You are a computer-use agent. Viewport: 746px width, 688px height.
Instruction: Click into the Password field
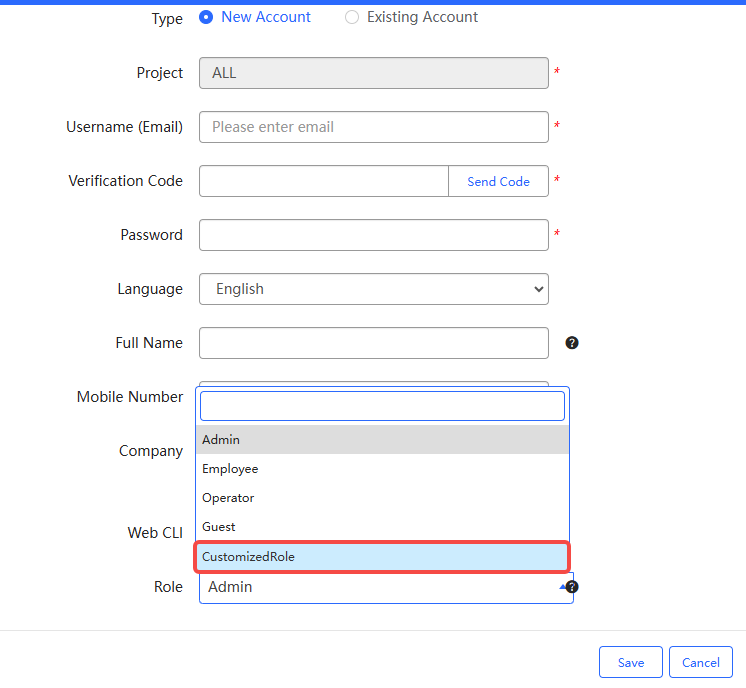click(x=373, y=235)
